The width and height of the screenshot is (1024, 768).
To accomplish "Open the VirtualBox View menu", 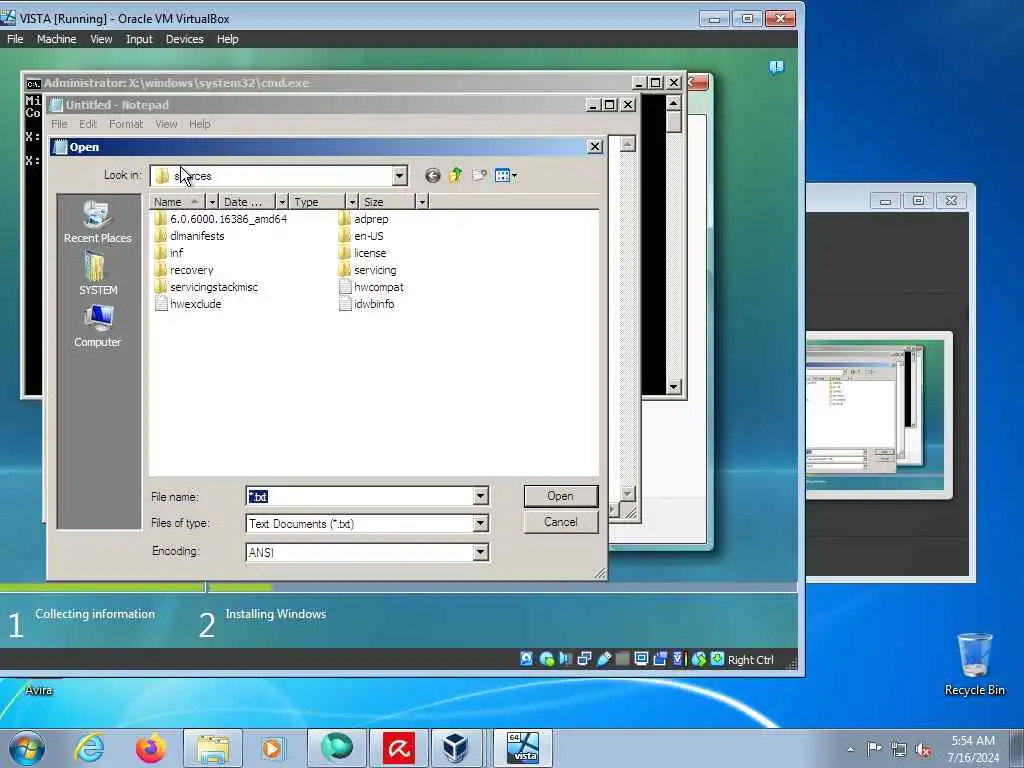I will [x=101, y=39].
